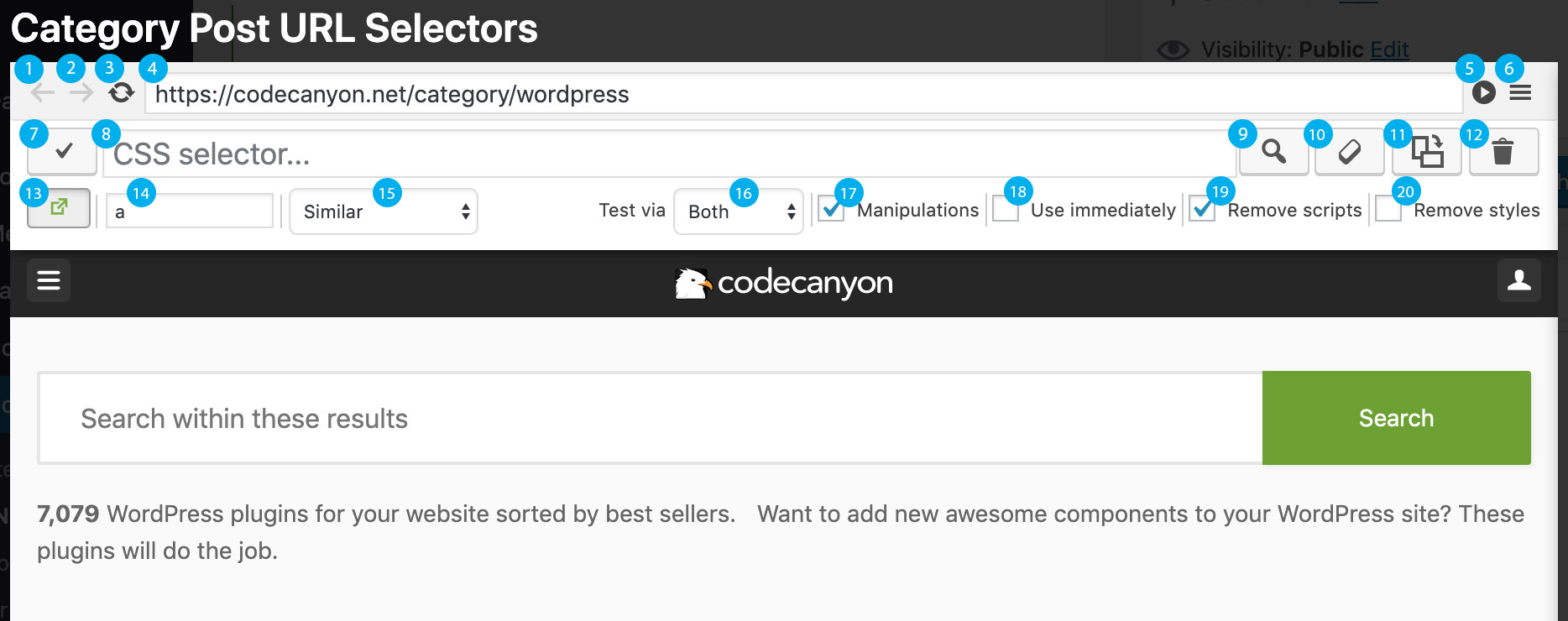Screen dimensions: 1568x621
Task: Click the codecanyon logo
Action: pyautogui.click(x=784, y=283)
